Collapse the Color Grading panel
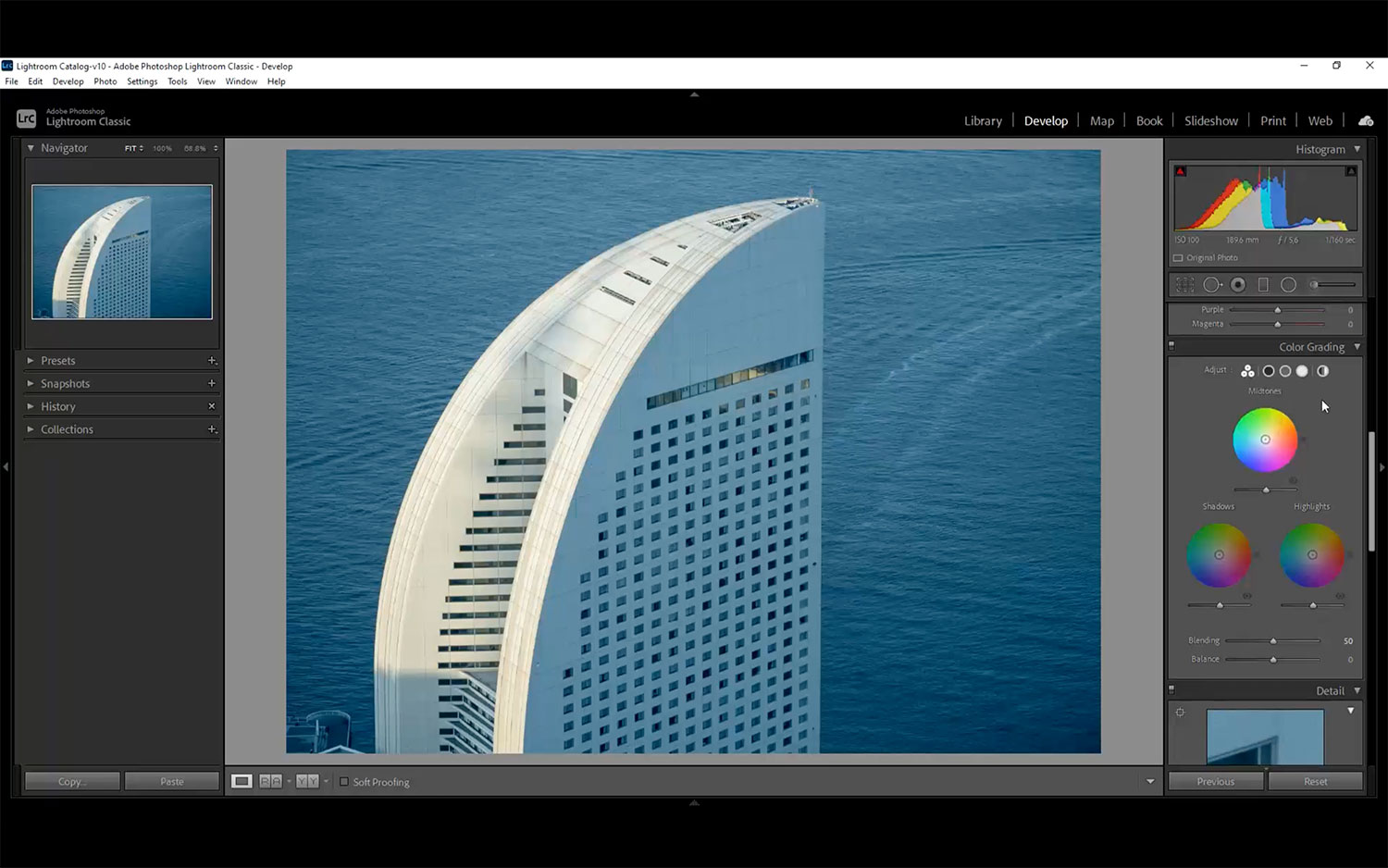Viewport: 1388px width, 868px height. point(1357,347)
